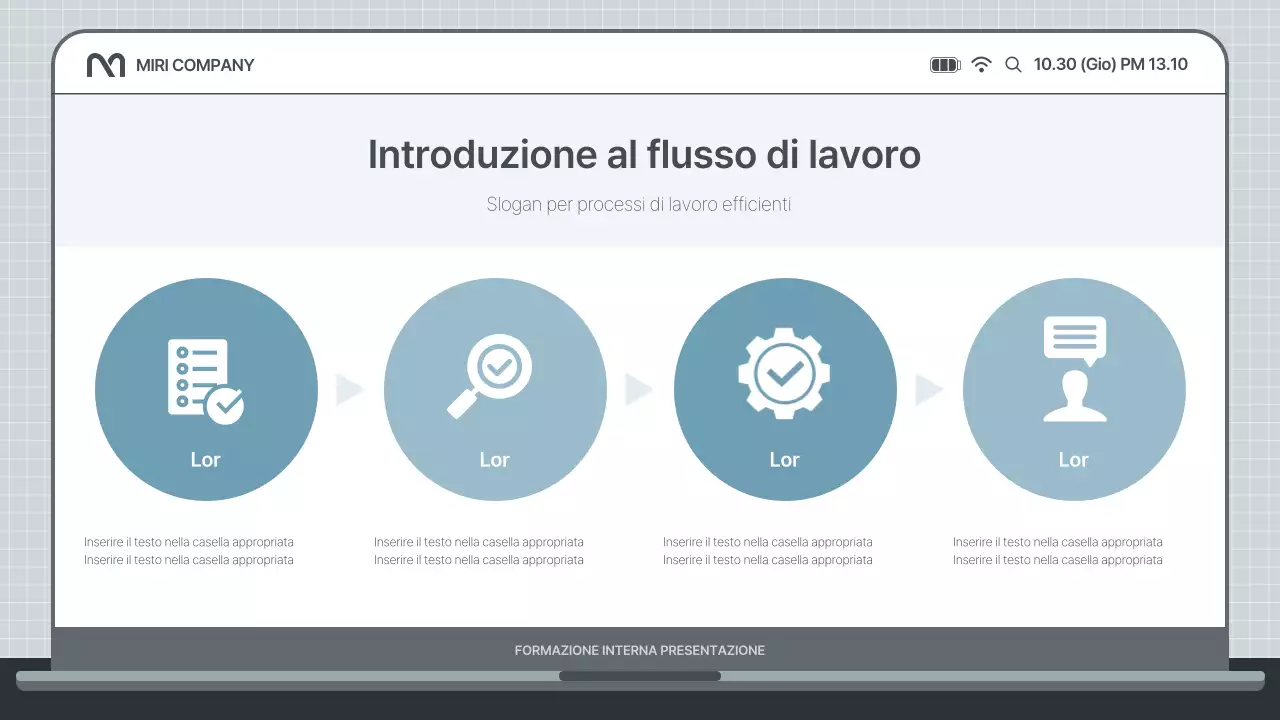Open the FORMAZIONE INTERNA PRESENTAZIONE footer link
Screen dimensions: 1280x720
(x=639, y=649)
